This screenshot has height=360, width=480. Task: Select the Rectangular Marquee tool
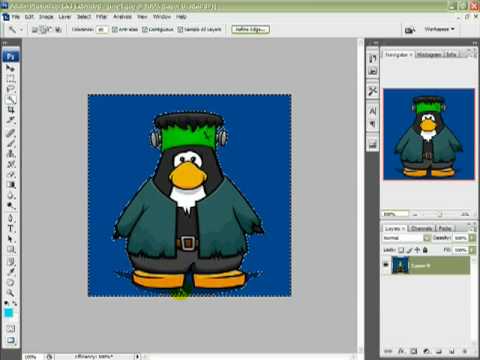(10, 79)
